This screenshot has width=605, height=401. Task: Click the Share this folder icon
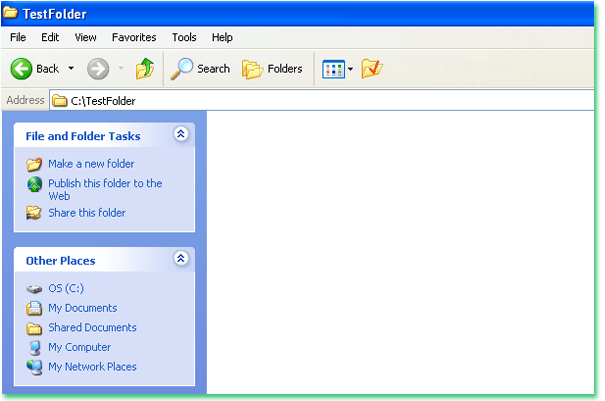[34, 213]
